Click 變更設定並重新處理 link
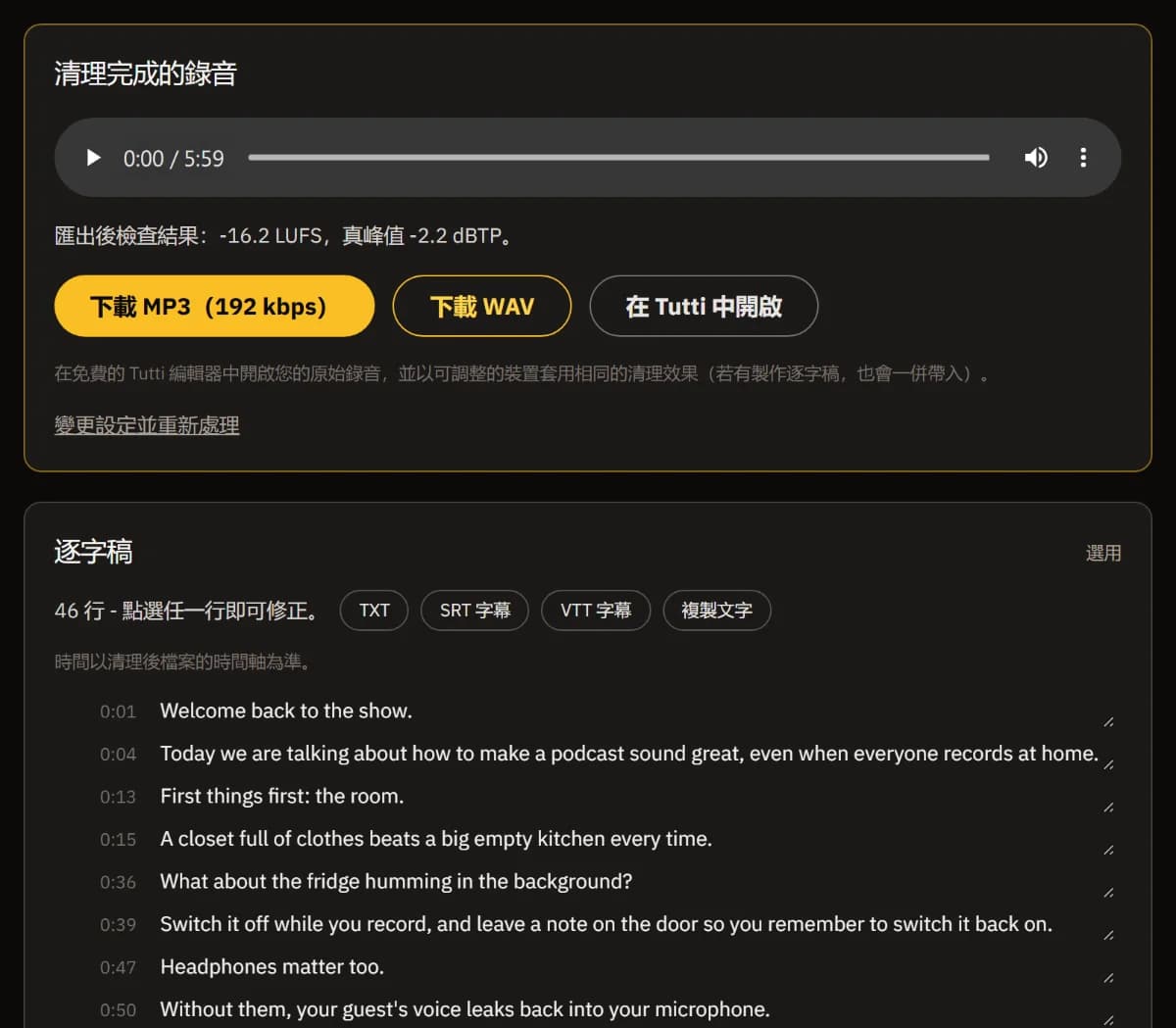The height and width of the screenshot is (1028, 1176). tap(147, 425)
